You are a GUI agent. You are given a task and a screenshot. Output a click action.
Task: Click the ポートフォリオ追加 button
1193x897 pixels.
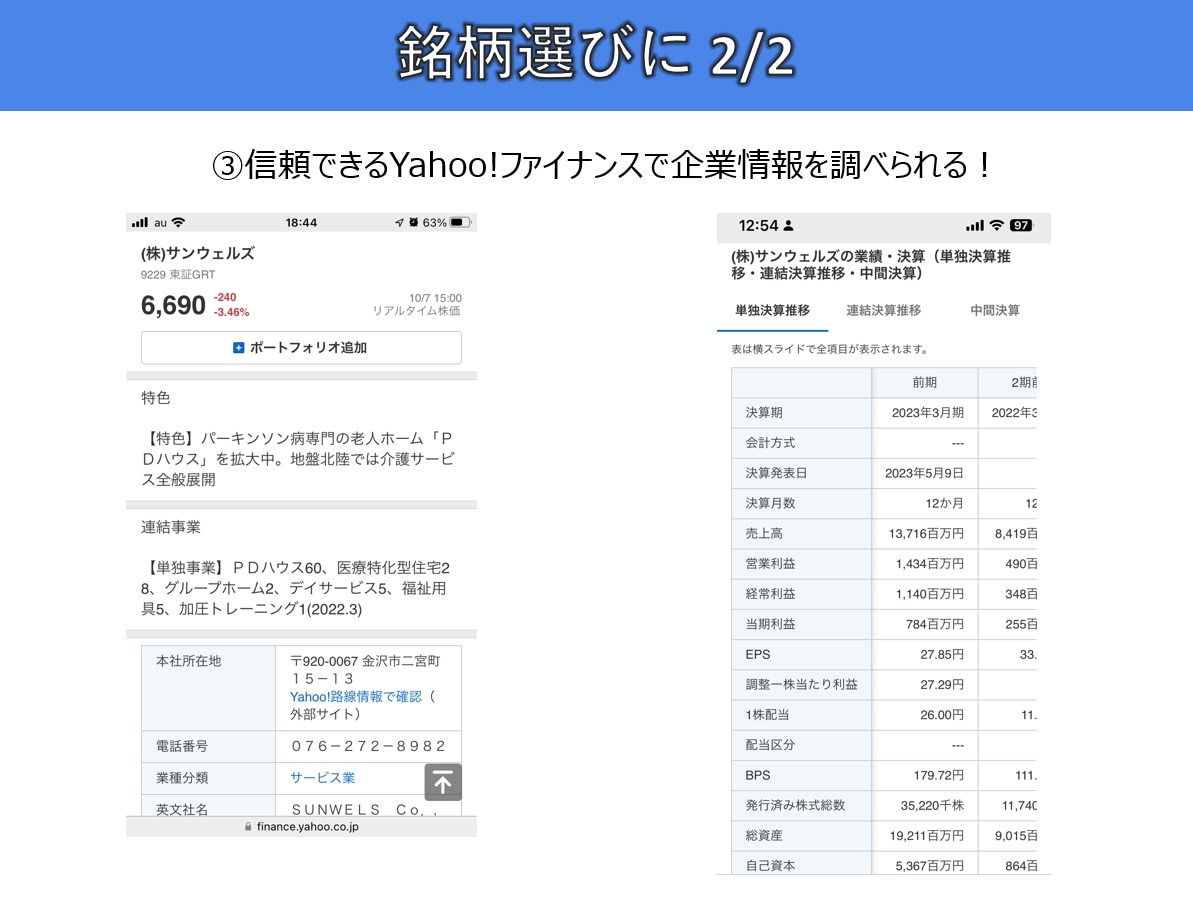301,348
